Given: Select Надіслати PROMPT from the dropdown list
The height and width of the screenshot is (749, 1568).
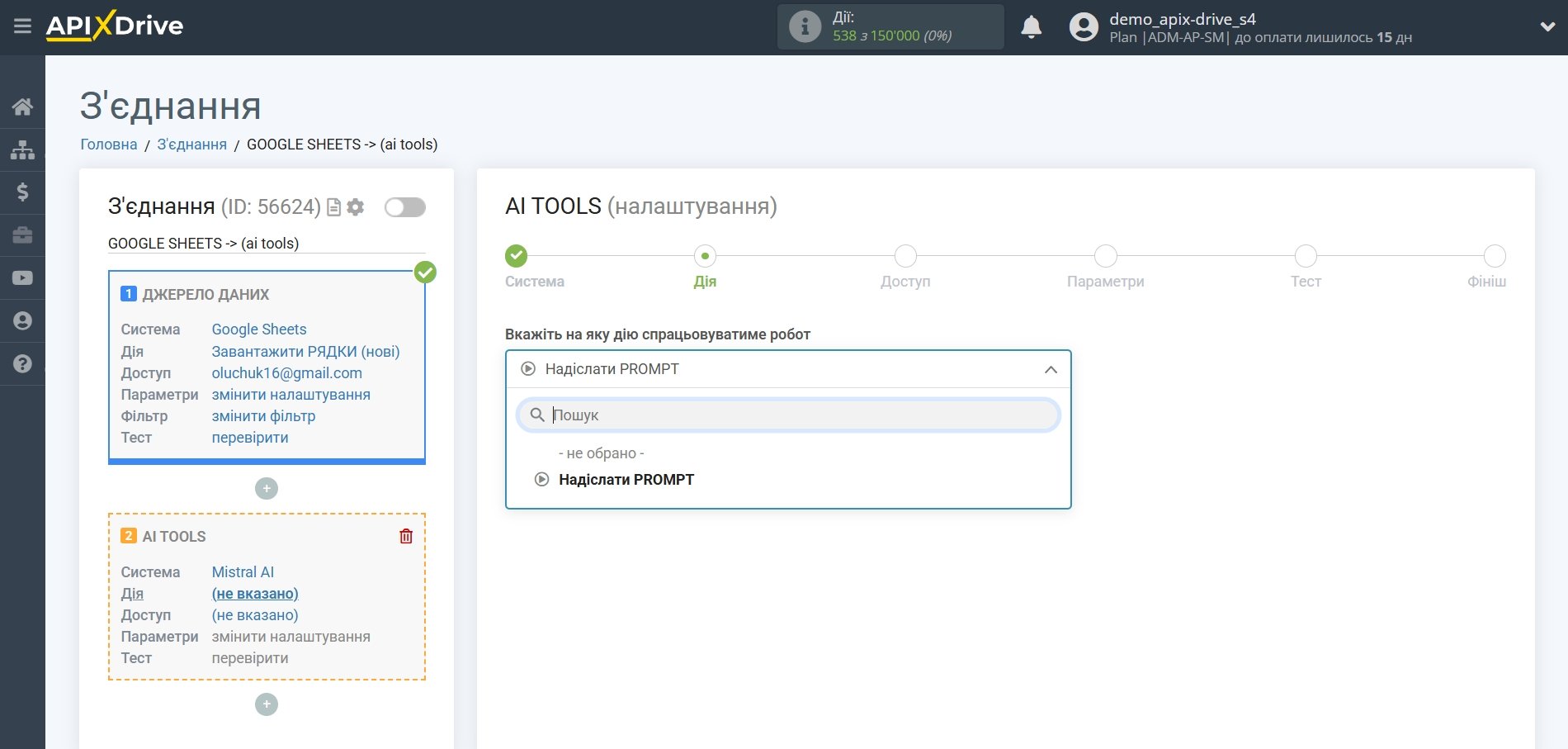Looking at the screenshot, I should pos(628,479).
